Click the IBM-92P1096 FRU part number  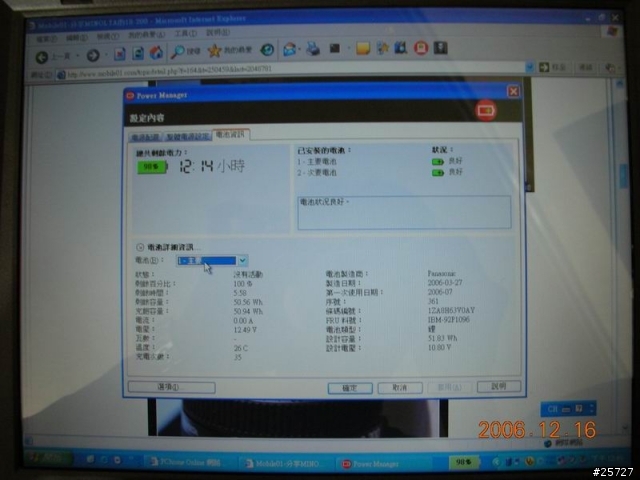click(448, 319)
